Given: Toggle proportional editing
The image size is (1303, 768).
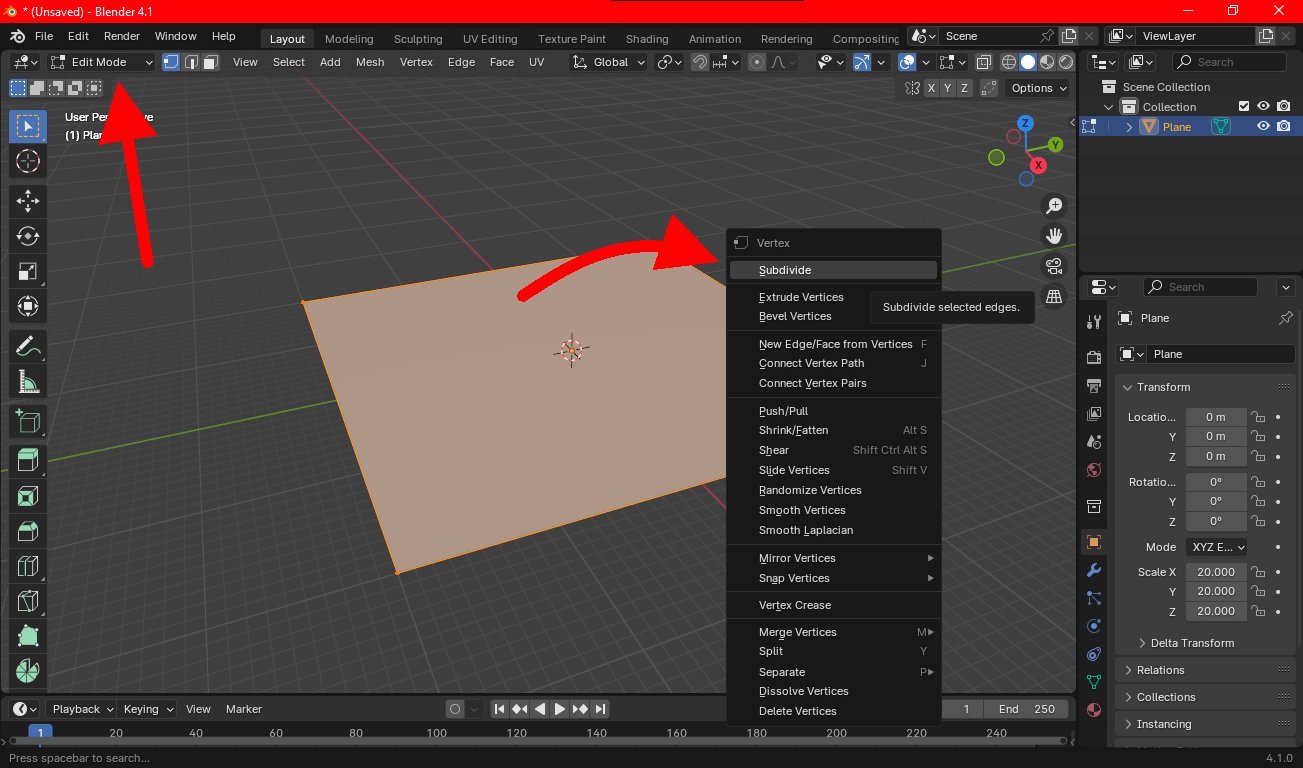Looking at the screenshot, I should (x=757, y=62).
